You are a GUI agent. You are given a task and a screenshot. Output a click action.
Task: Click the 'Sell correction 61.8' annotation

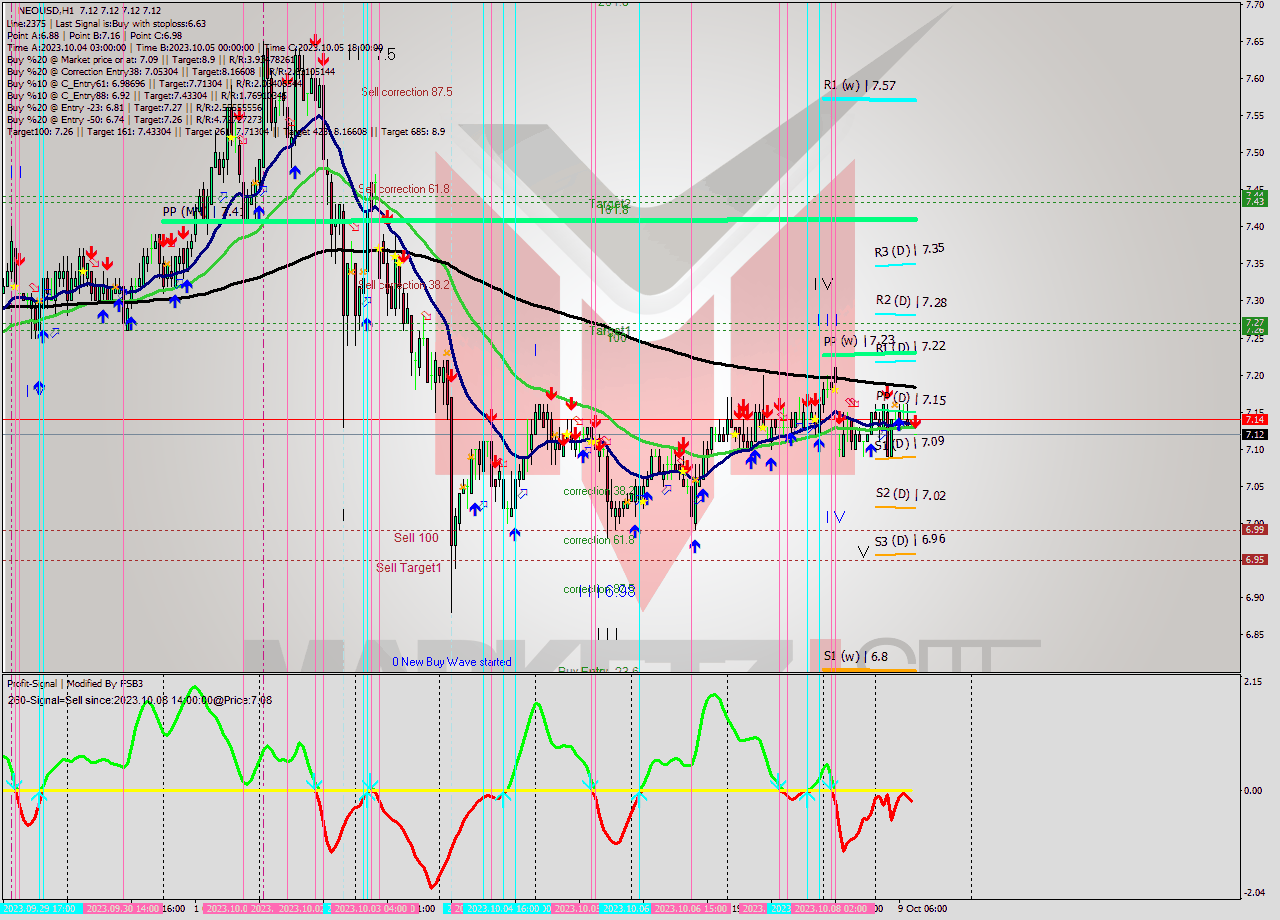pyautogui.click(x=404, y=189)
